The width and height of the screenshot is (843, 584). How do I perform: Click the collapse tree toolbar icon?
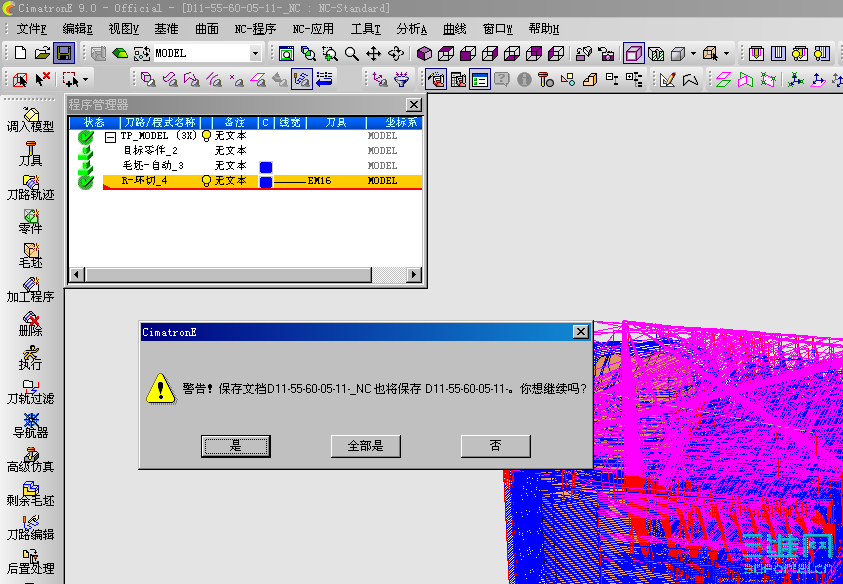612,80
